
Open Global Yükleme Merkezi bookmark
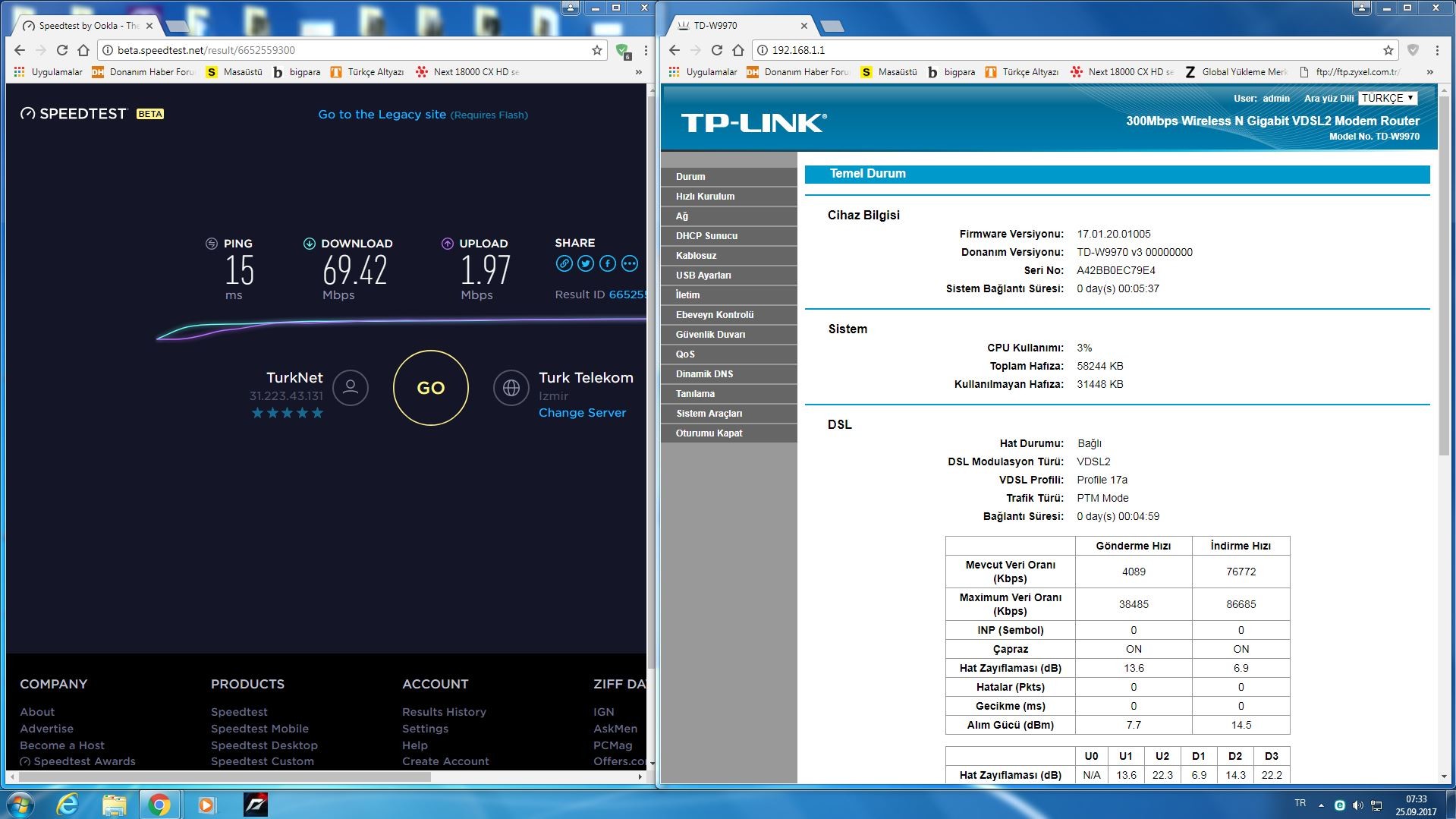click(x=1235, y=72)
